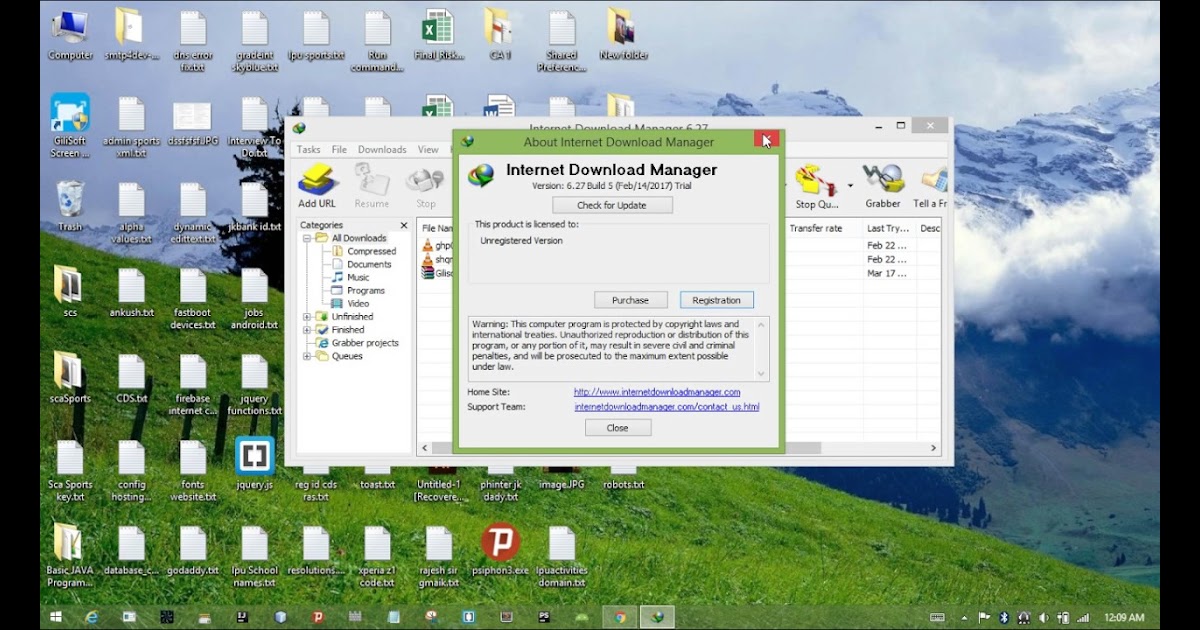Expand the Queues category node
The width and height of the screenshot is (1200, 630).
pyautogui.click(x=307, y=355)
